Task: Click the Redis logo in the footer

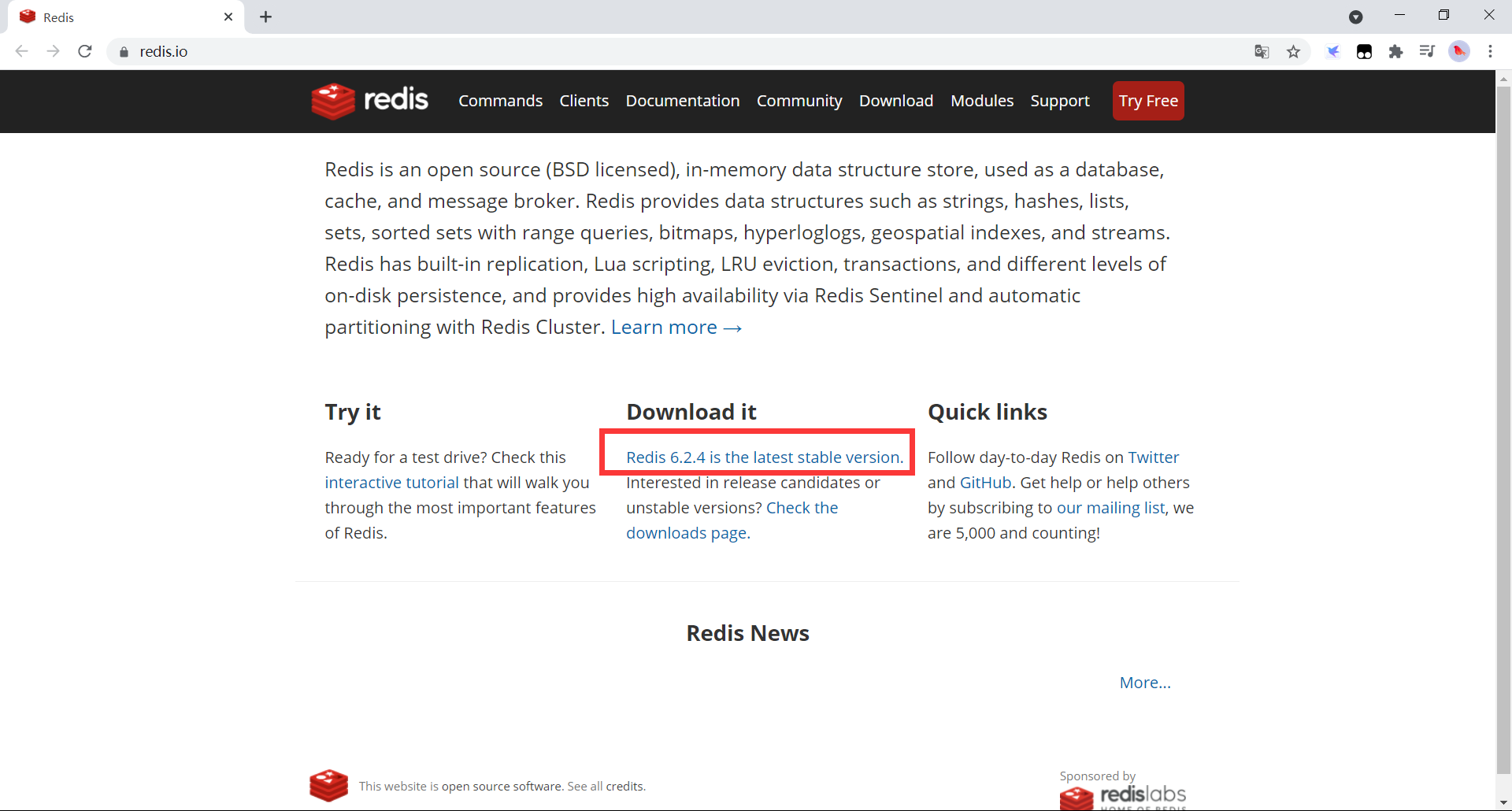Action: click(329, 785)
